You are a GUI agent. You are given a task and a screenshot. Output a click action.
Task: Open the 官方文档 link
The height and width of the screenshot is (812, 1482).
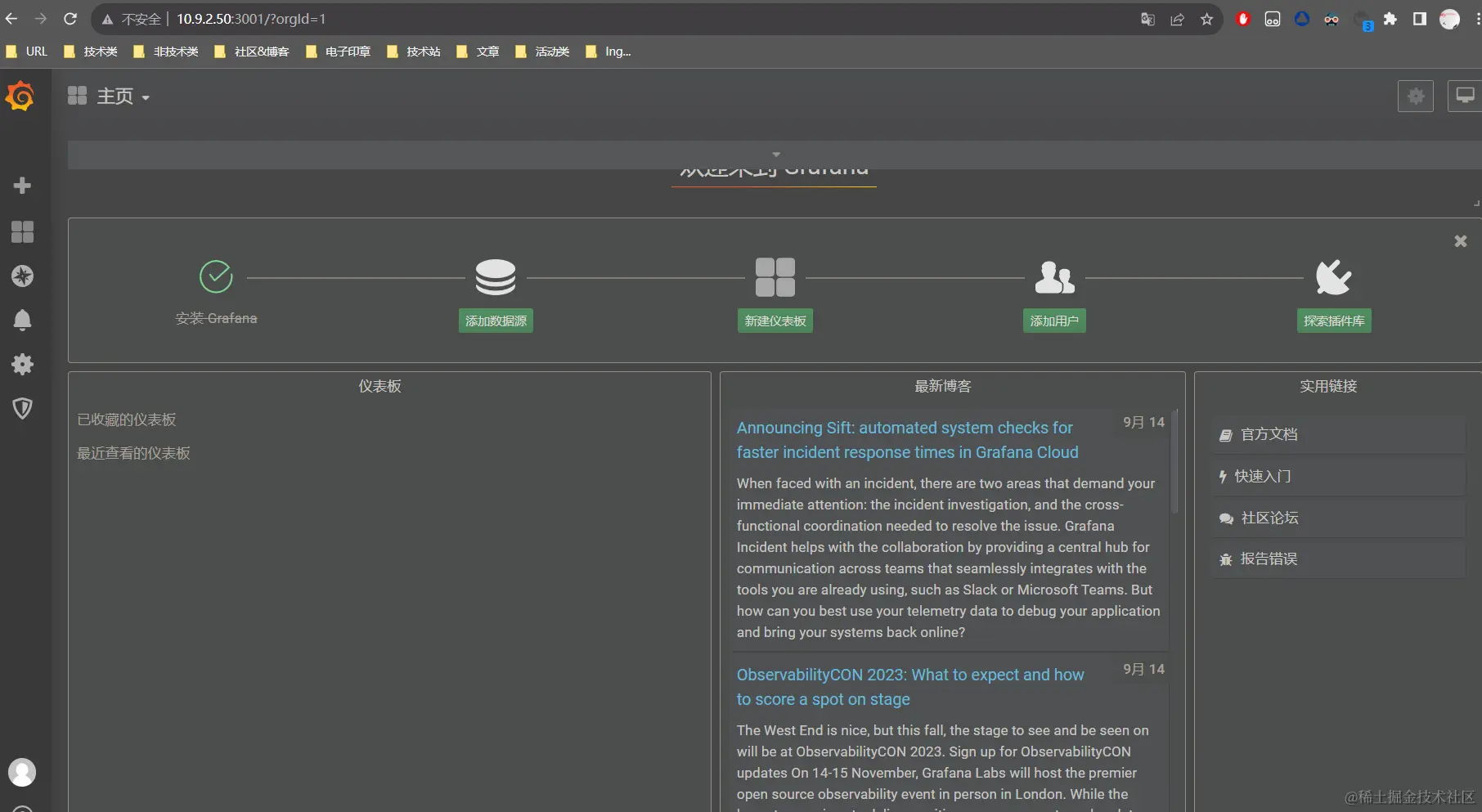[1339, 434]
